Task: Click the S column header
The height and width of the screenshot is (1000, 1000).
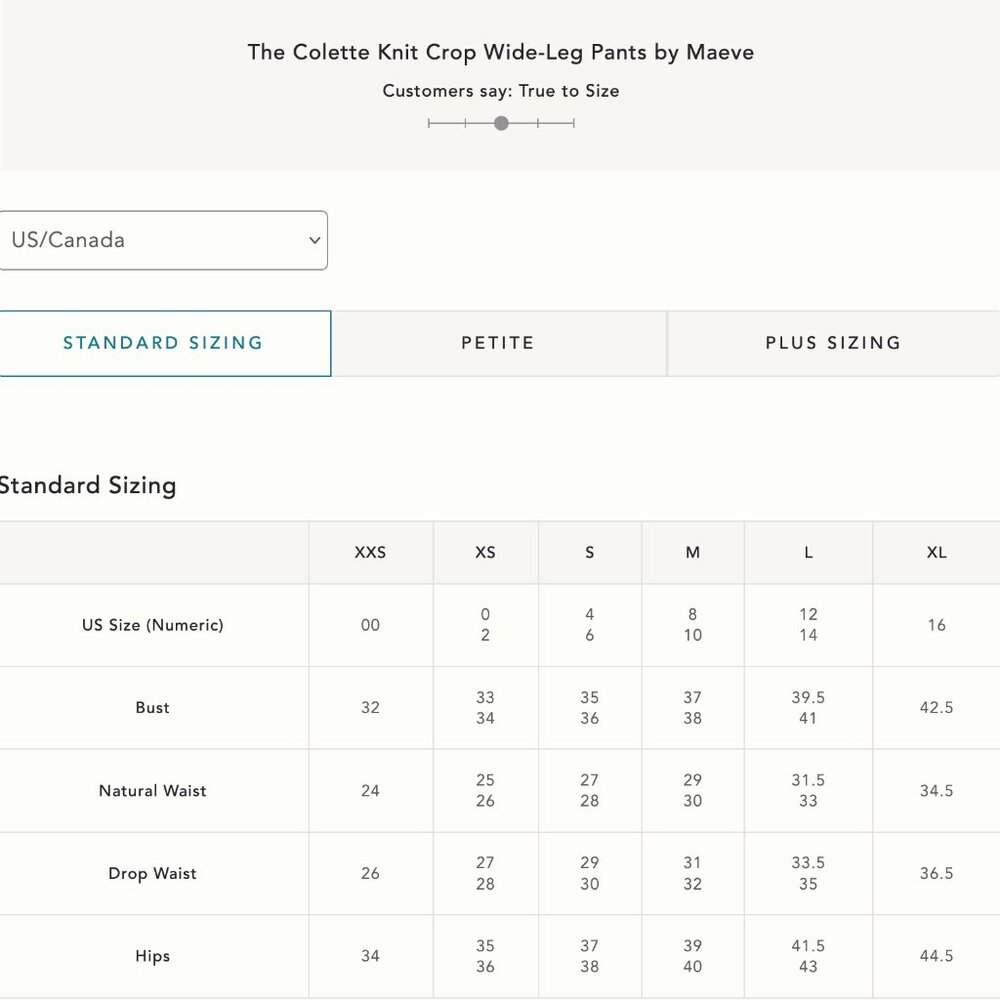Action: [x=590, y=552]
